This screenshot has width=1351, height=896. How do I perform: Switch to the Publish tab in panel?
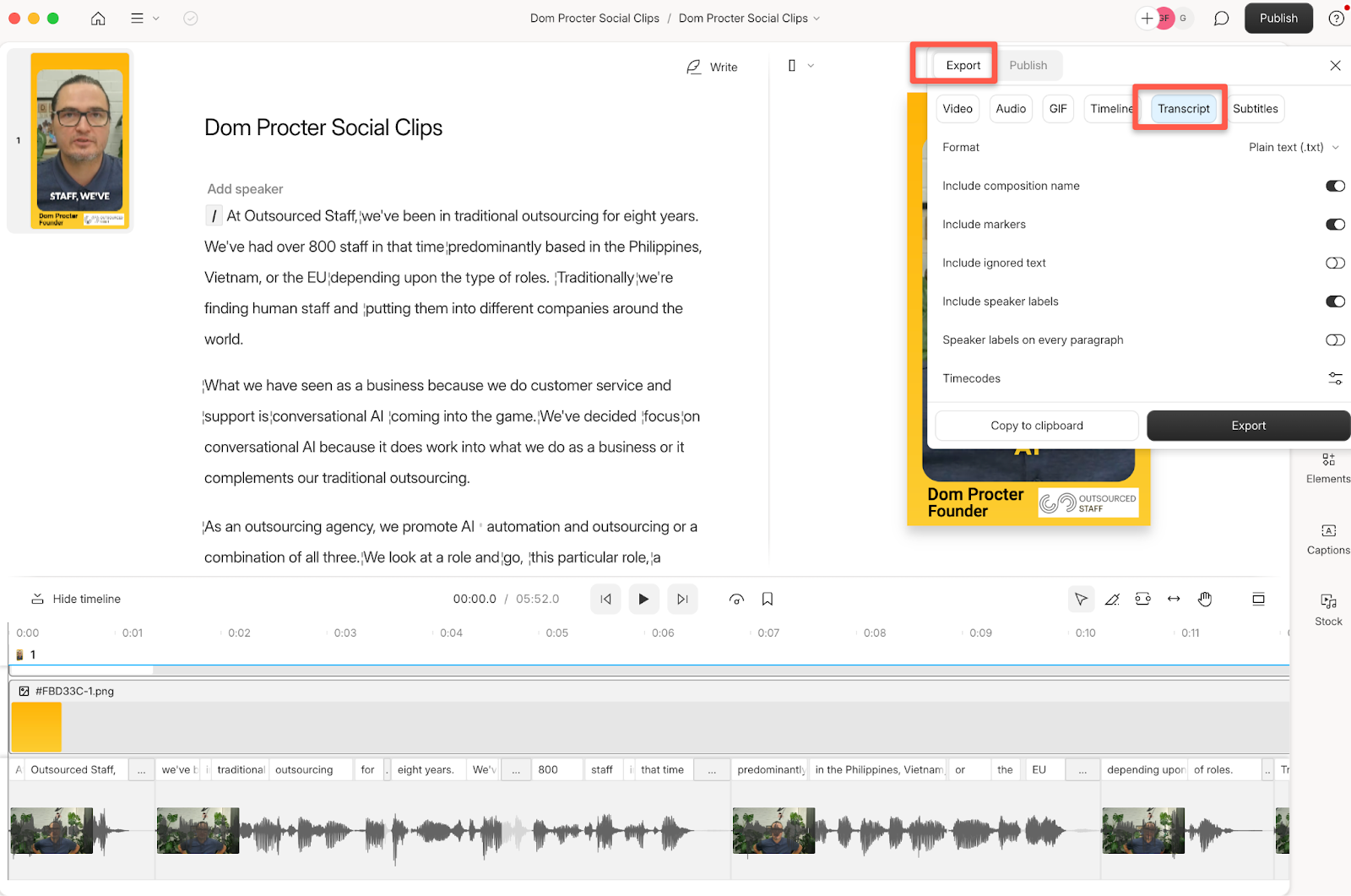(x=1028, y=65)
